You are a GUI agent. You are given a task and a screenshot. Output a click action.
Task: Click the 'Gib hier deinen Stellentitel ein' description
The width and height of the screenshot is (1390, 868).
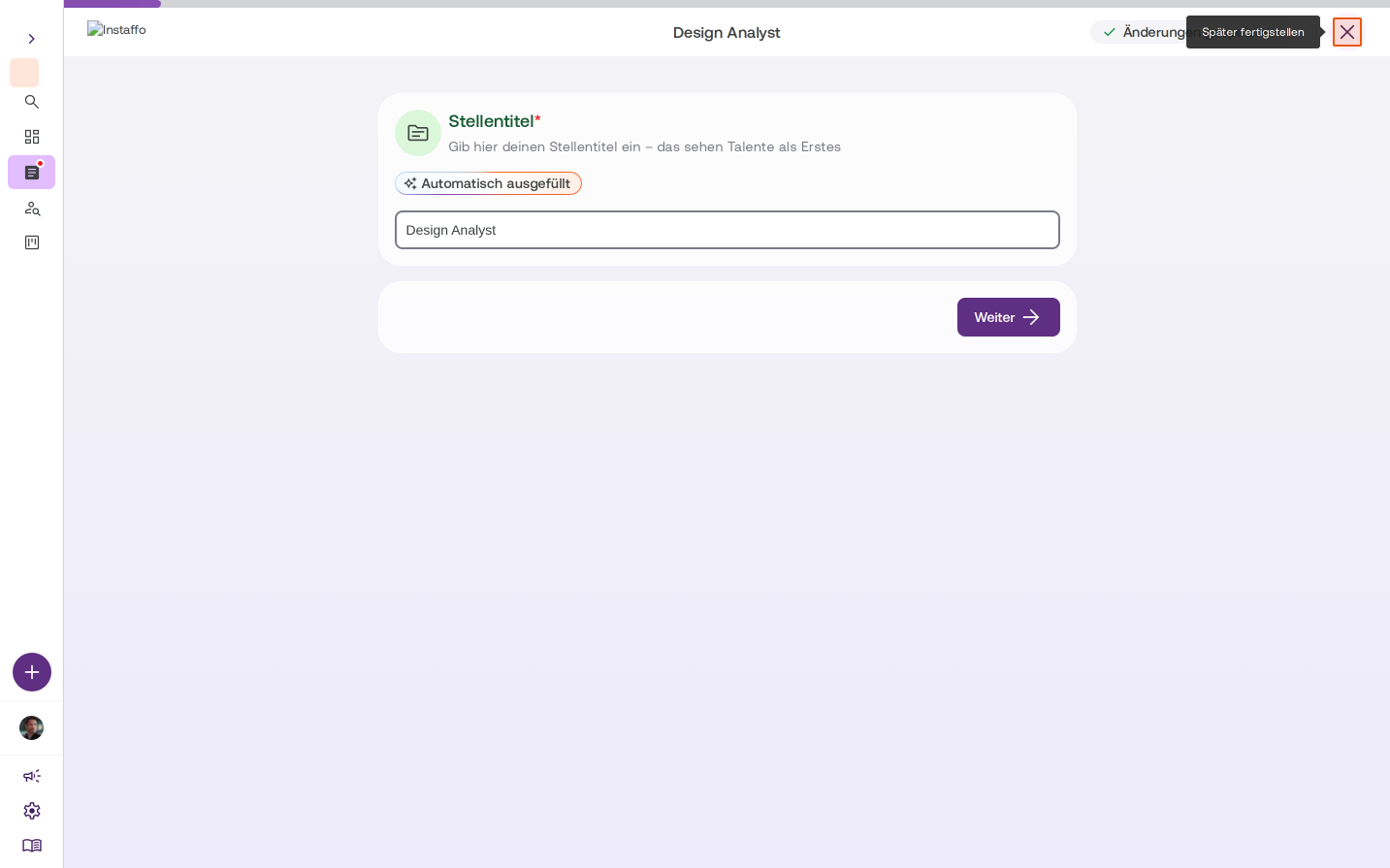pyautogui.click(x=644, y=146)
